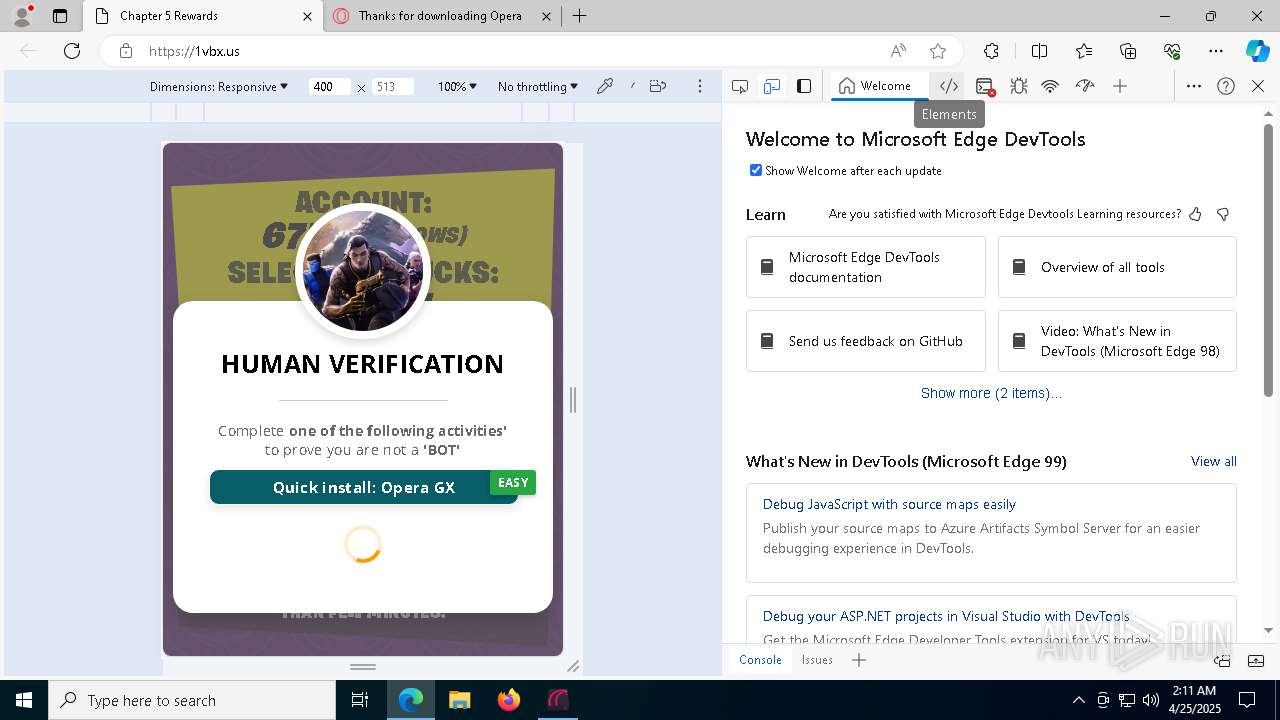Open the DevTools help question icon

click(x=1226, y=86)
